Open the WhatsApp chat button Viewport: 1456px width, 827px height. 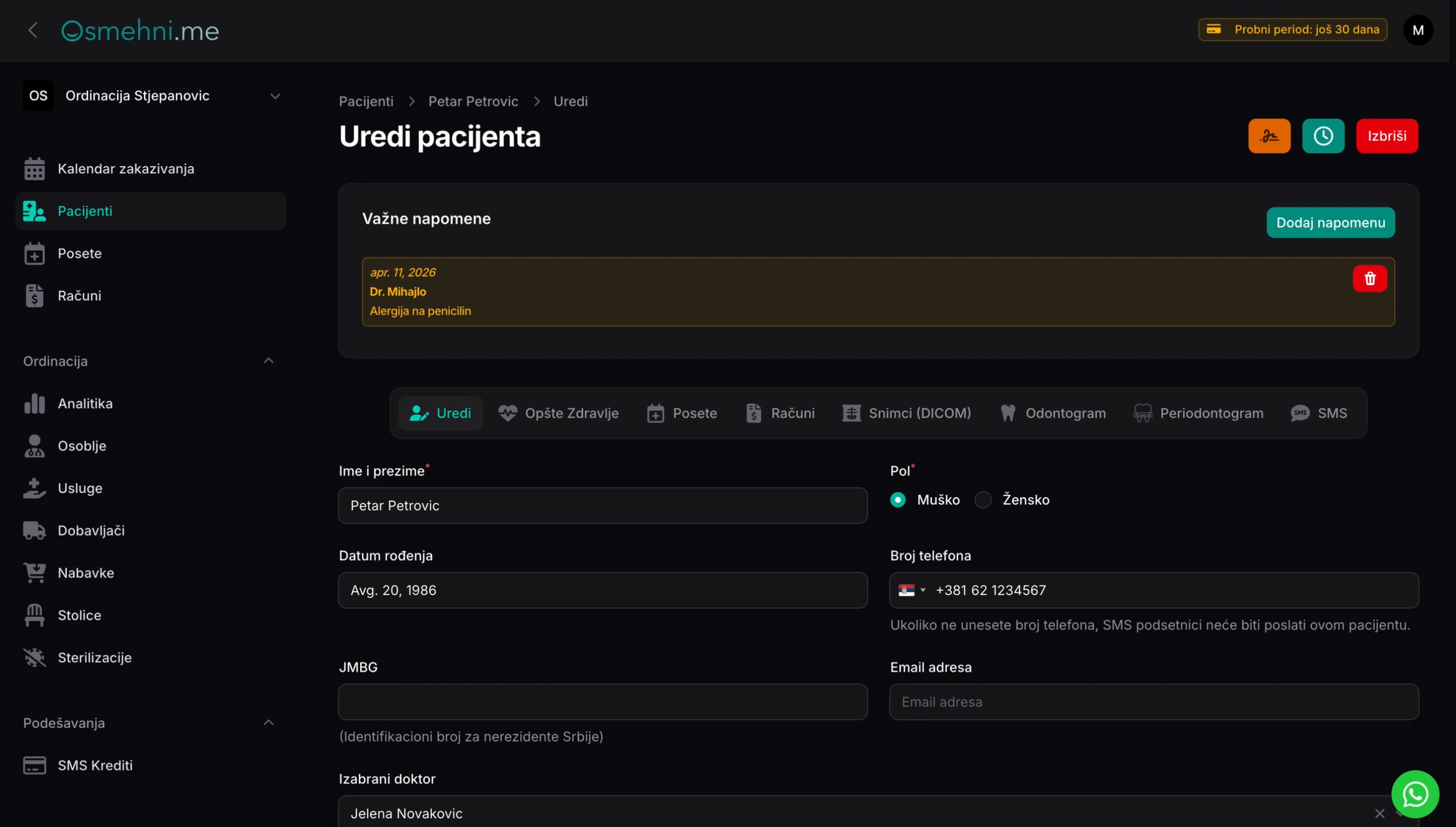tap(1415, 794)
